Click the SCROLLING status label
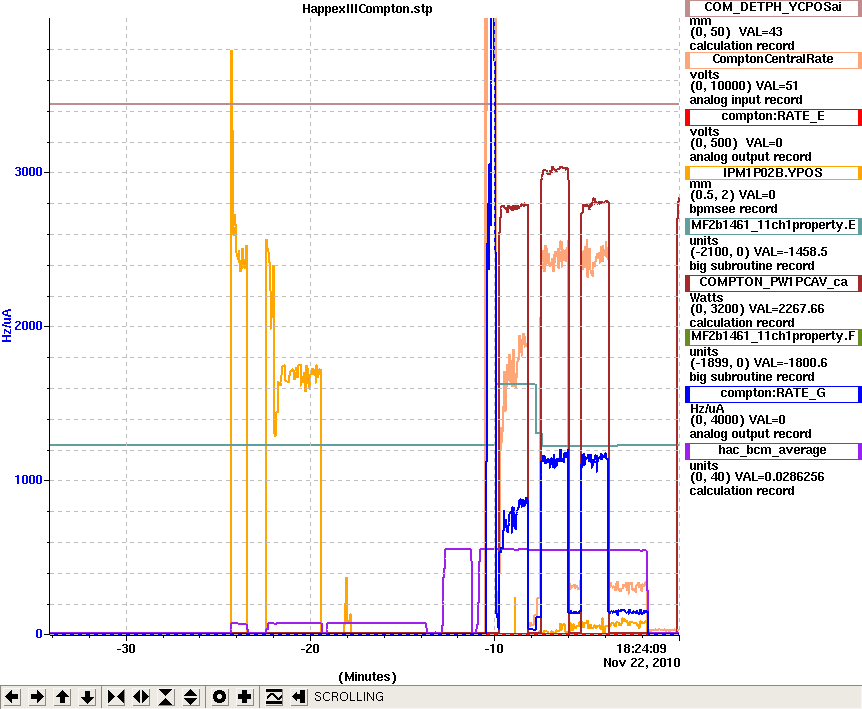 (x=349, y=697)
